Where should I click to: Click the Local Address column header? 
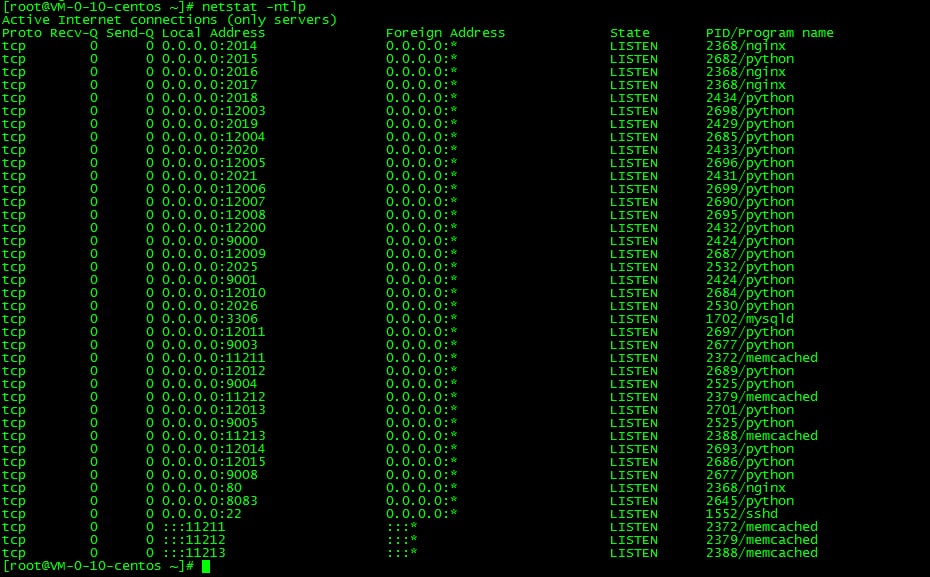click(214, 33)
